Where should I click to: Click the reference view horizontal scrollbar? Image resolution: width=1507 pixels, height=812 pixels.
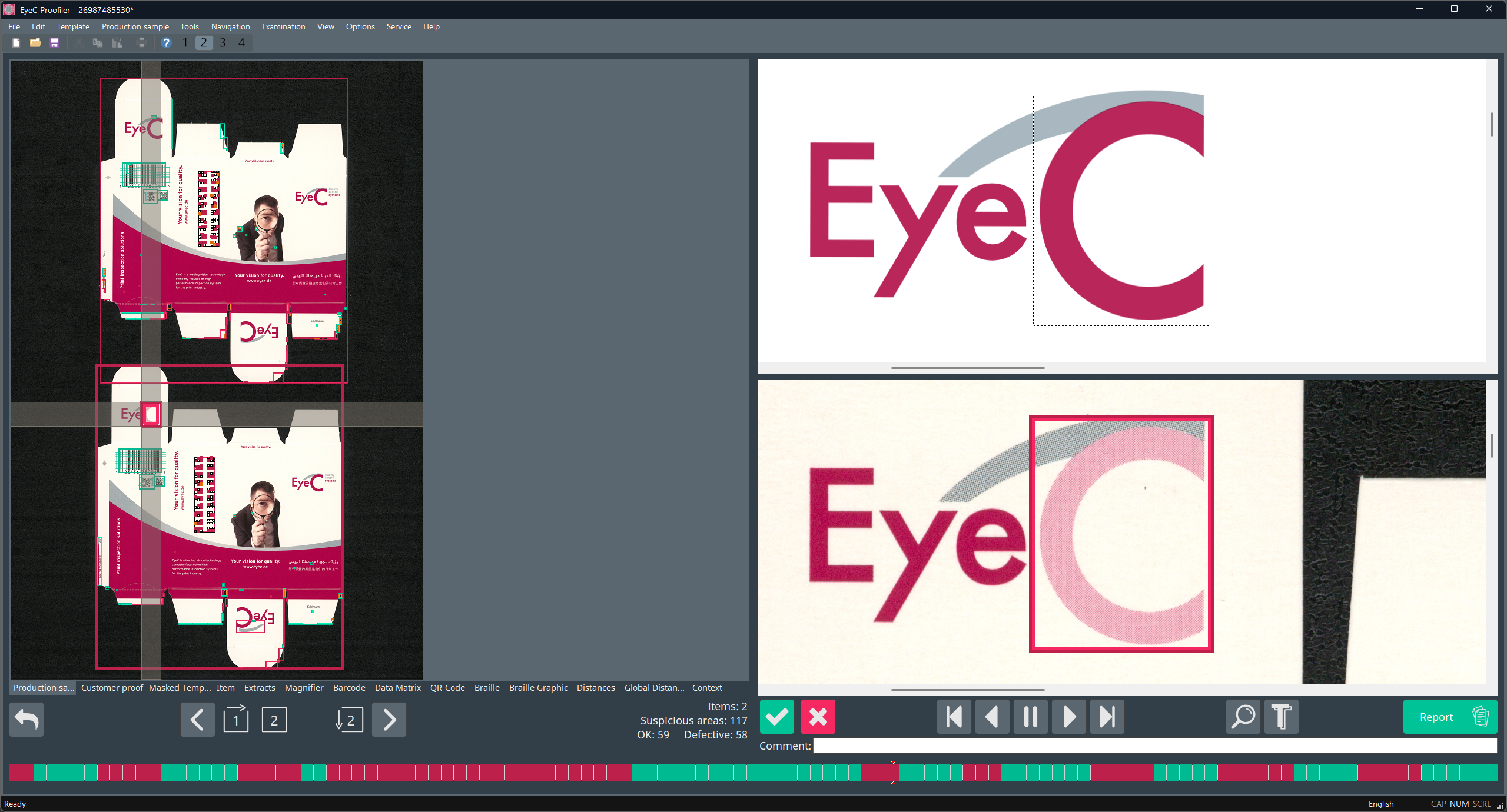point(968,368)
